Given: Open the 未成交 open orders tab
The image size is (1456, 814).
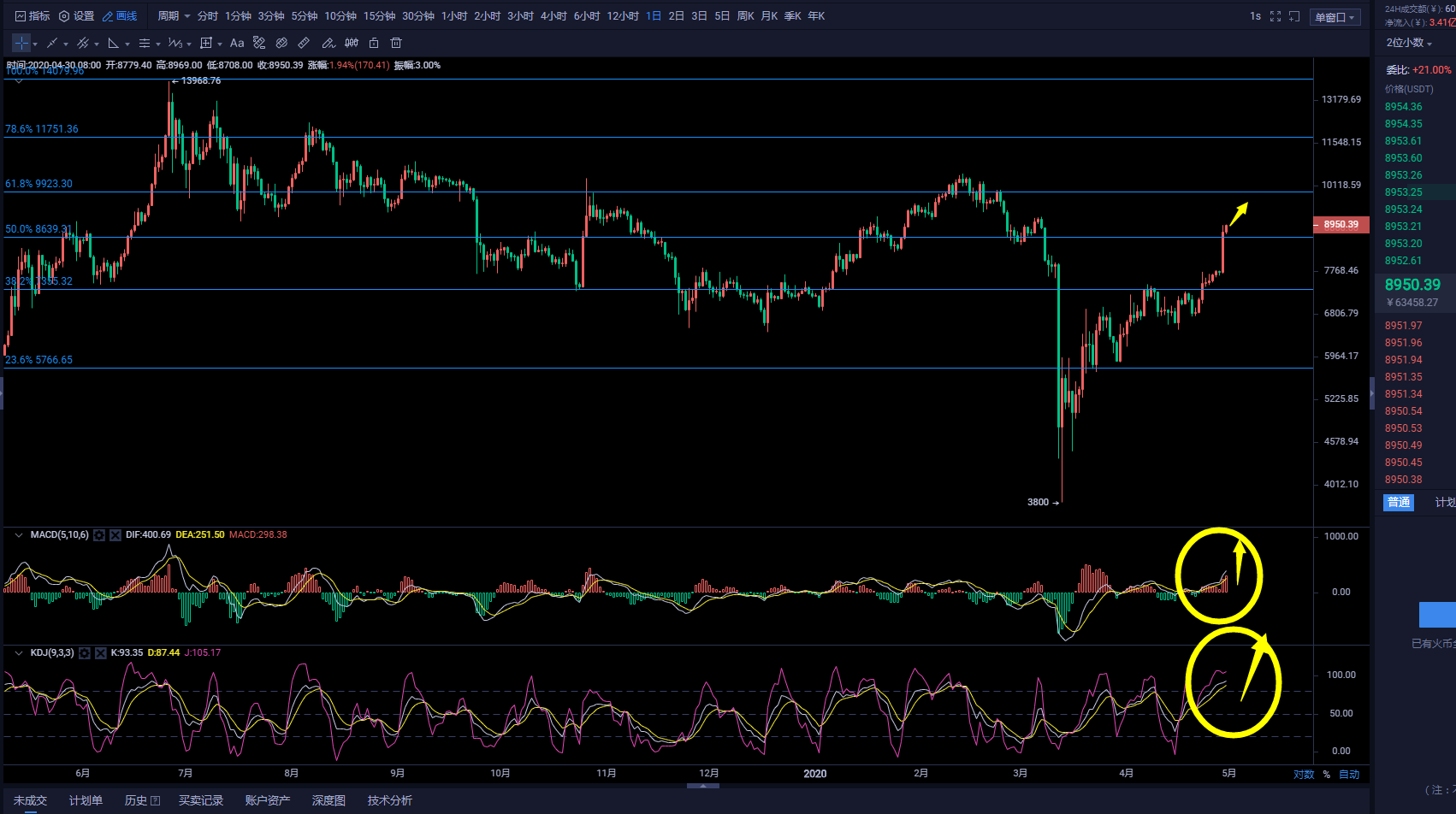Looking at the screenshot, I should point(30,800).
